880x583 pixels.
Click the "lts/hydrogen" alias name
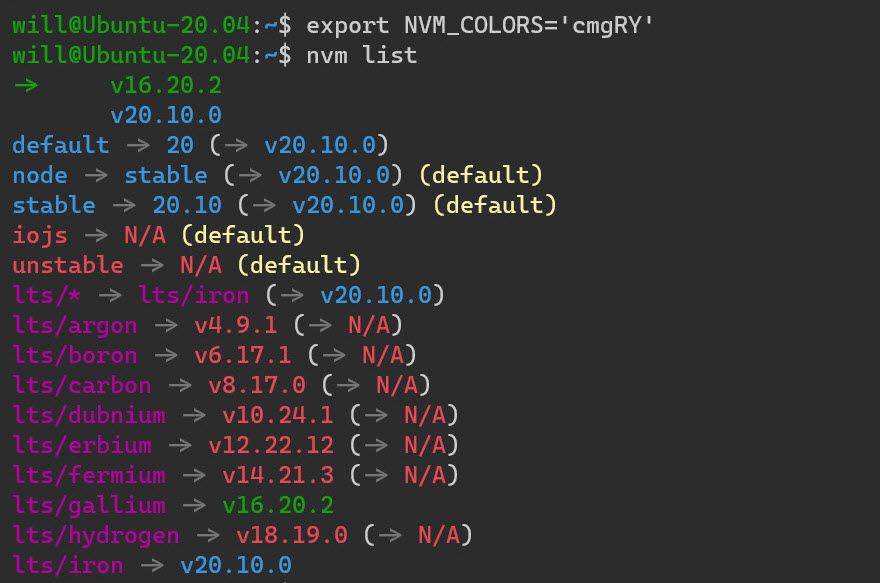(96, 536)
